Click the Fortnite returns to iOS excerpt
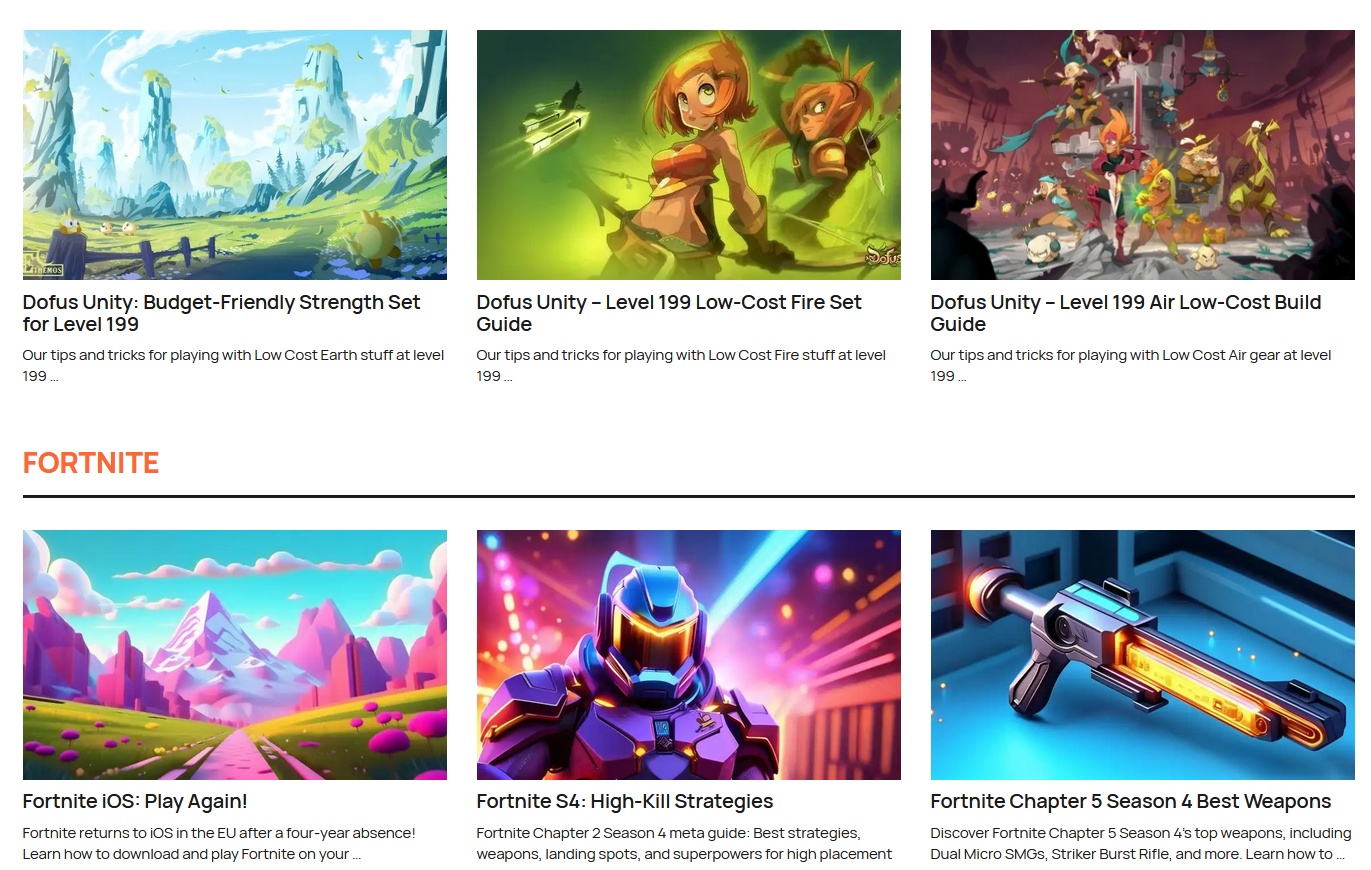This screenshot has width=1371, height=870. [219, 843]
